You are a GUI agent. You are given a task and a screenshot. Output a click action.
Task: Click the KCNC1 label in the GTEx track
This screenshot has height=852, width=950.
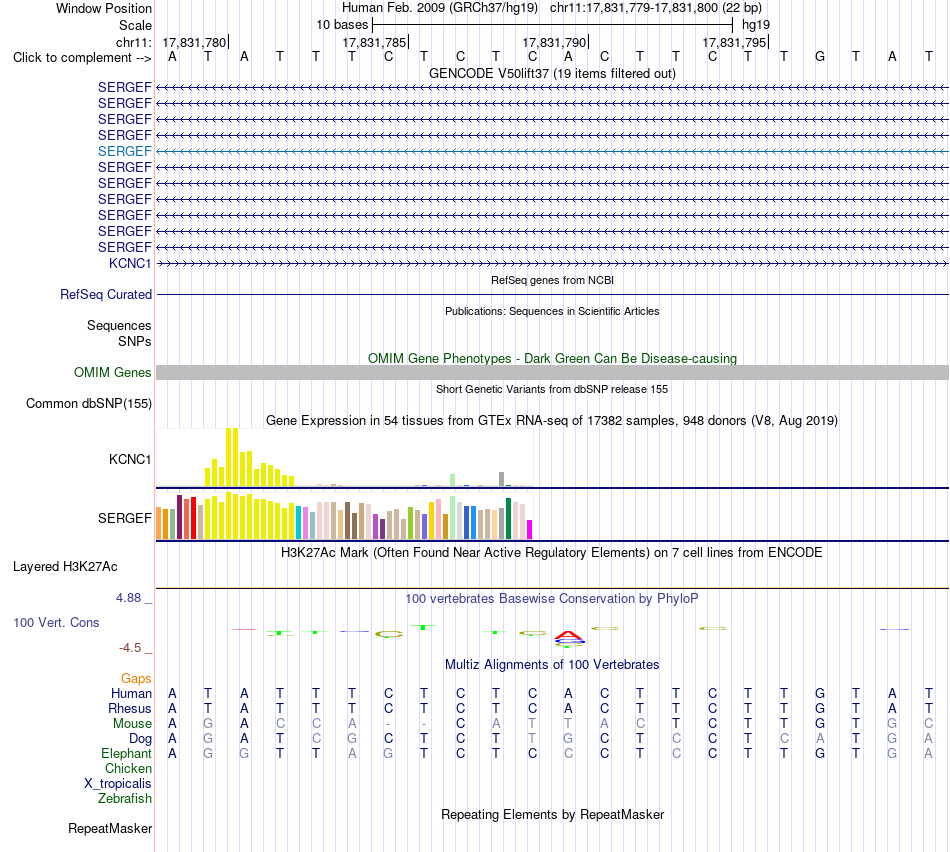(130, 459)
